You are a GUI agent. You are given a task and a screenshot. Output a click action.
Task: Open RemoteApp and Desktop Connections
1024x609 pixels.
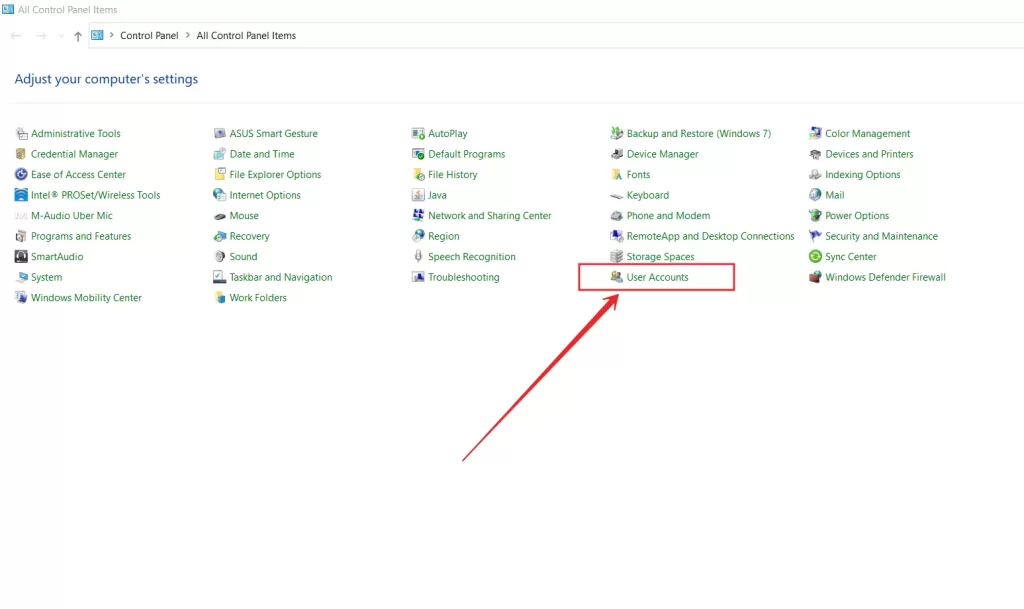pyautogui.click(x=711, y=236)
